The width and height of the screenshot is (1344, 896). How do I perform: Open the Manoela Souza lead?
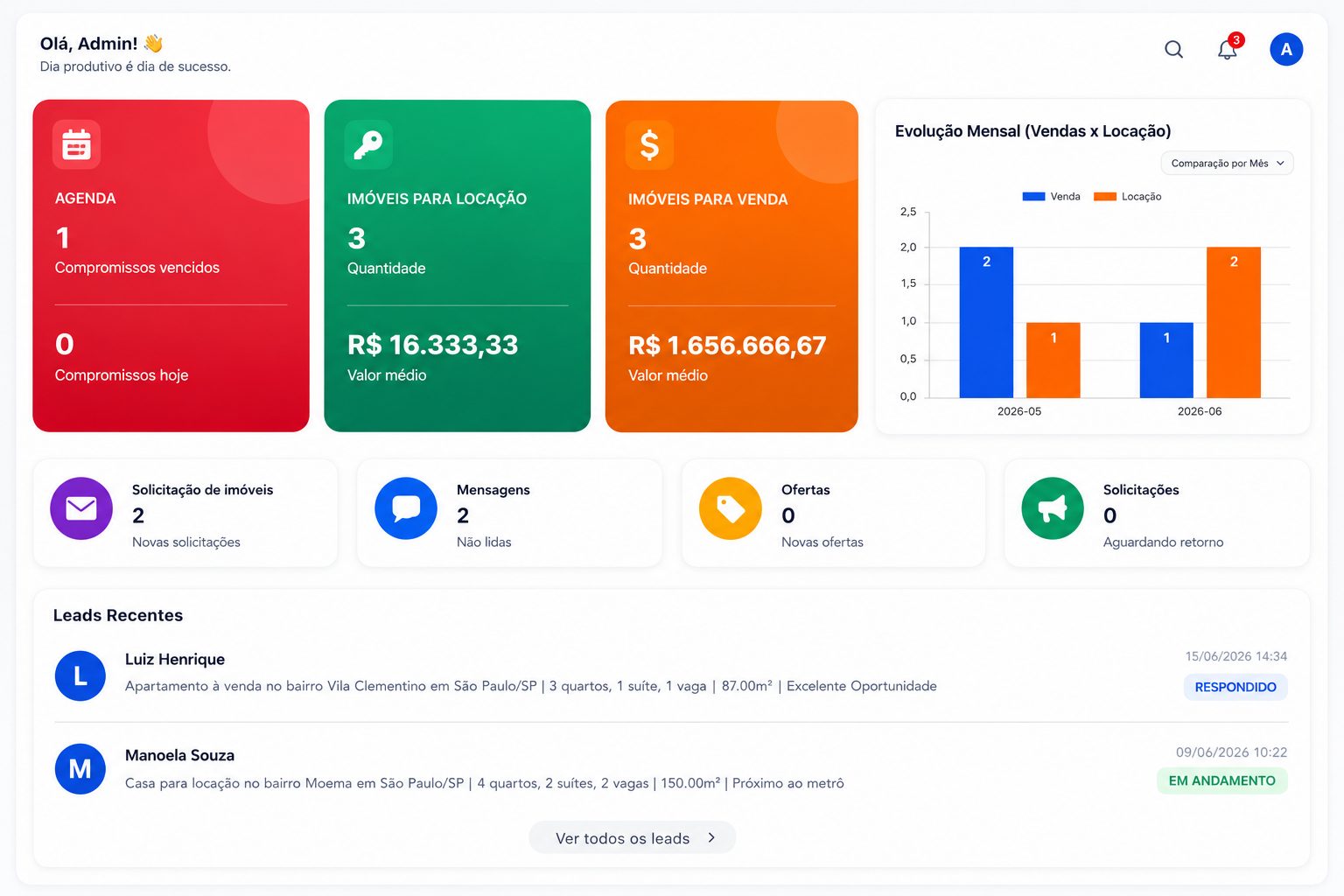[671, 768]
